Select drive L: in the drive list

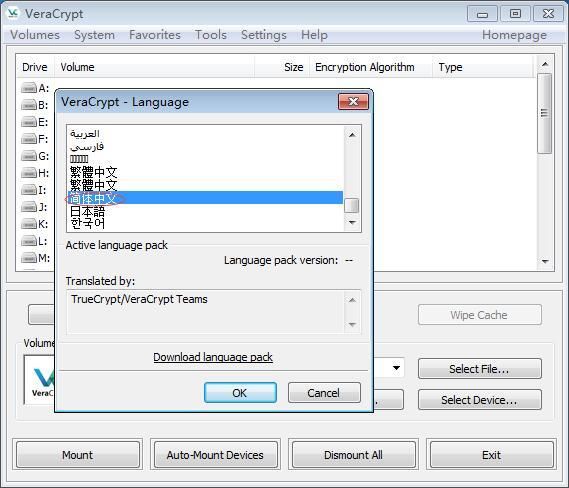[x=35, y=241]
